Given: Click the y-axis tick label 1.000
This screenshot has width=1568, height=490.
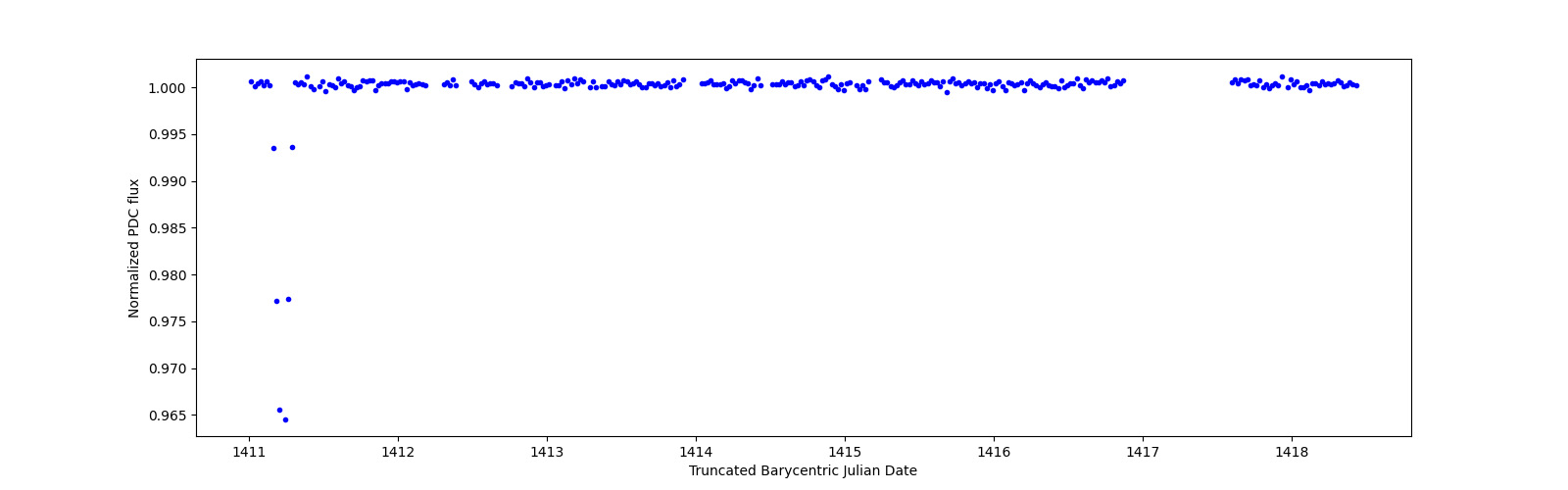Looking at the screenshot, I should point(169,88).
